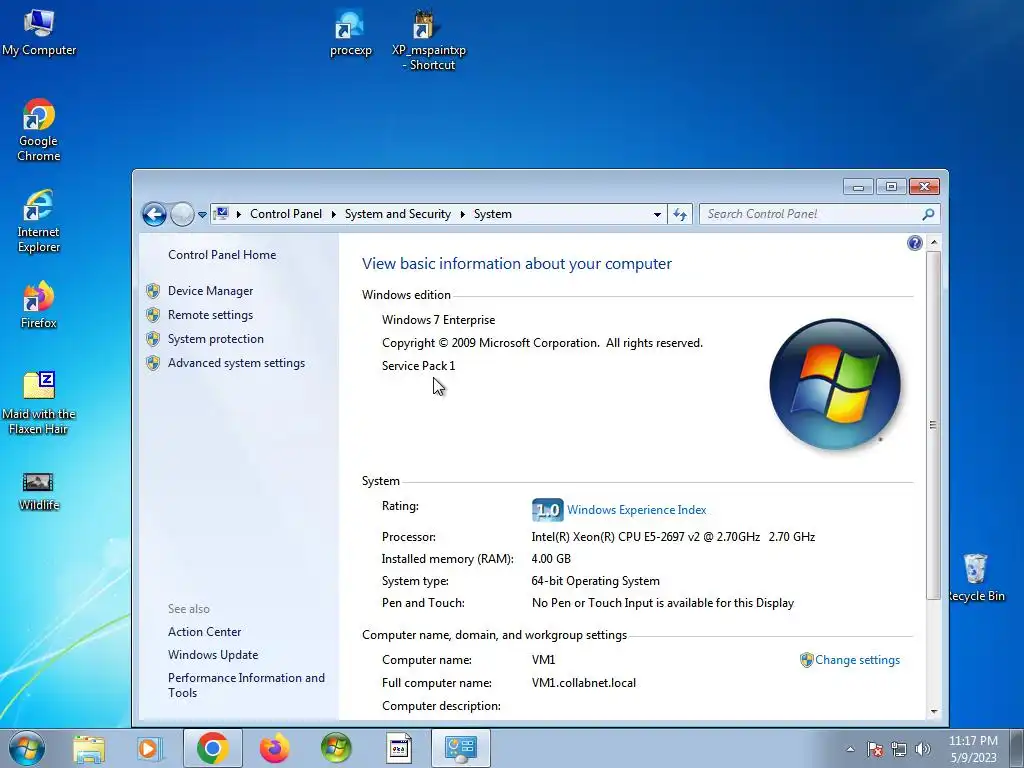Click the VM1.collabnet.local computer name
The image size is (1024, 768).
[584, 683]
